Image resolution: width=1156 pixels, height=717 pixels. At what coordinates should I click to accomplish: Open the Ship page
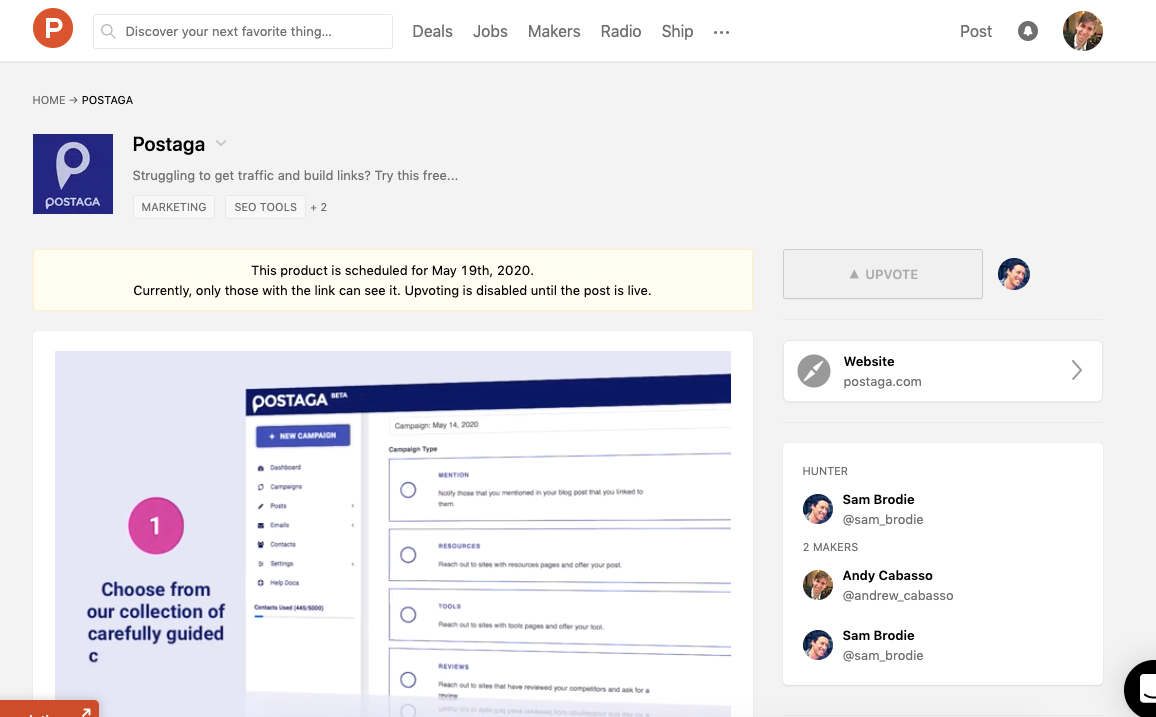(x=677, y=31)
